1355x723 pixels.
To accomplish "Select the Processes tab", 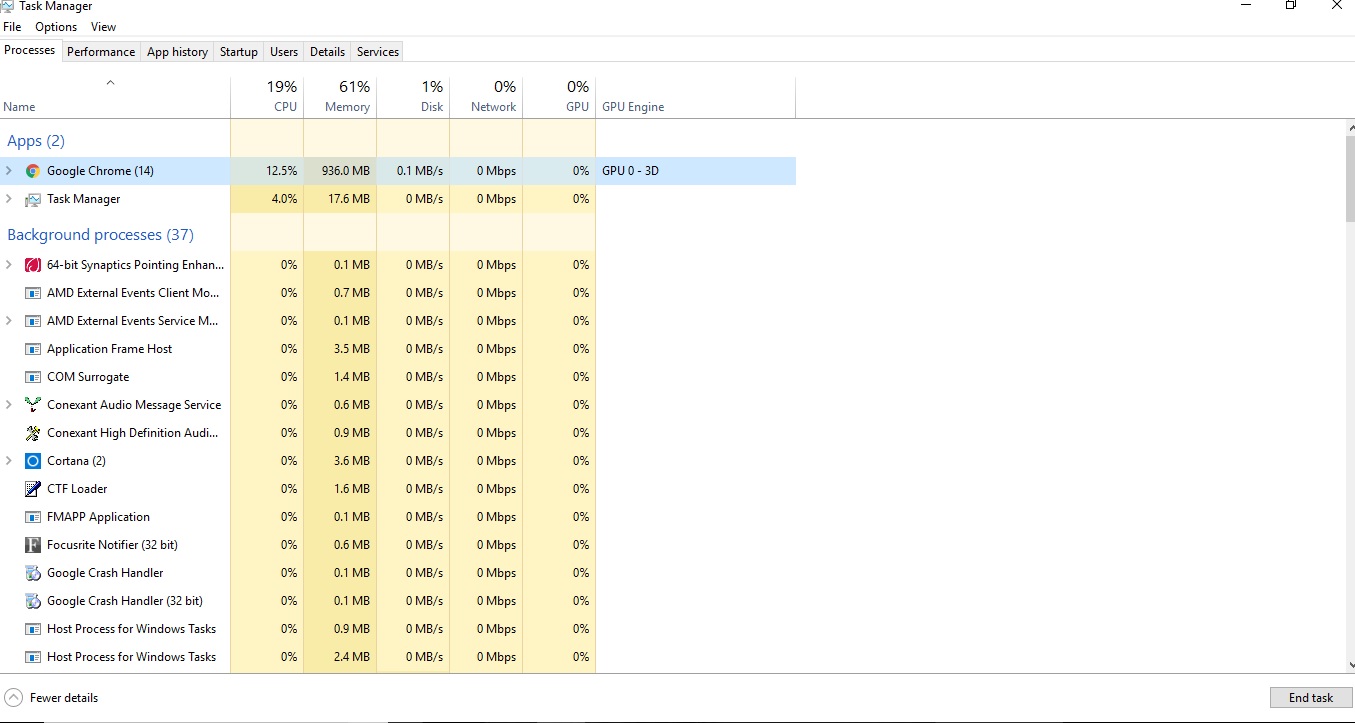I will tap(30, 50).
